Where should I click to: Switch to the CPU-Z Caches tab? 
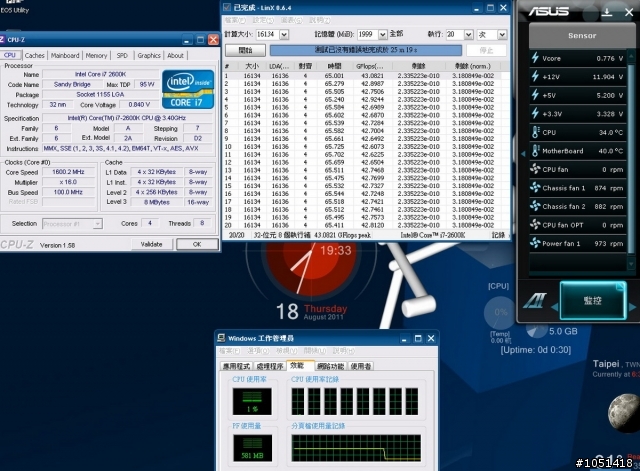pyautogui.click(x=34, y=55)
